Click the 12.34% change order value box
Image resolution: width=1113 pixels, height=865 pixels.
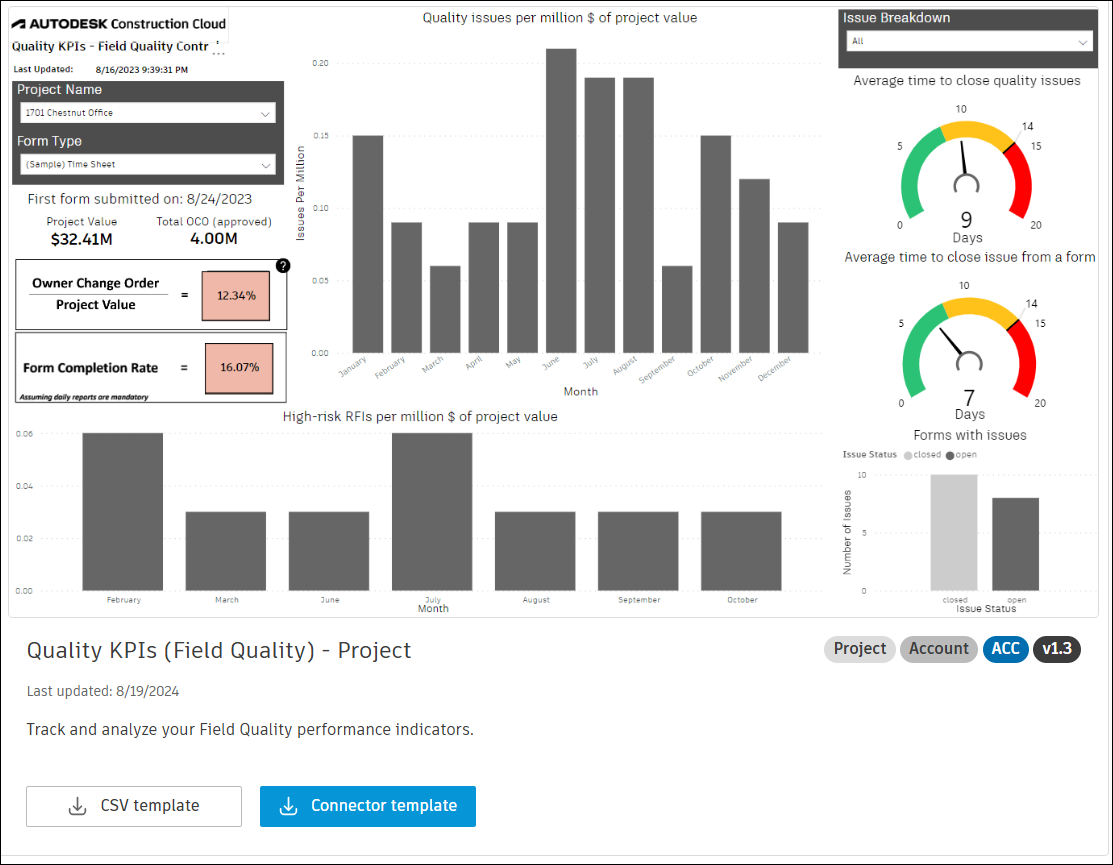pos(236,296)
